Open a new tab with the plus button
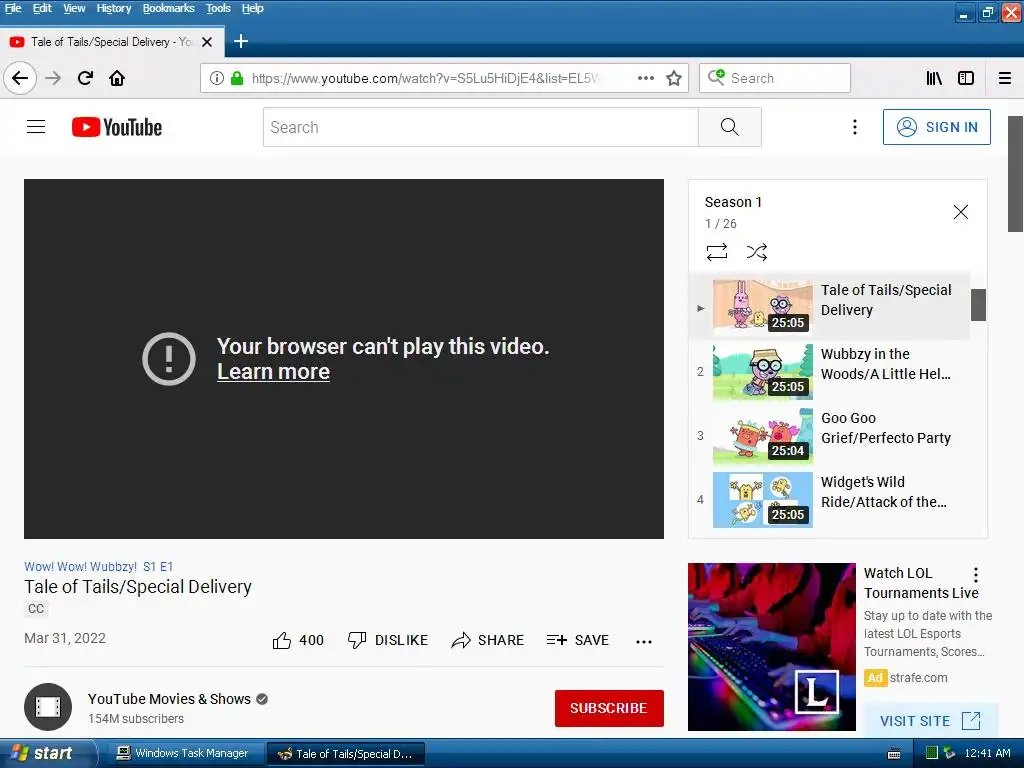1024x768 pixels. pyautogui.click(x=241, y=41)
